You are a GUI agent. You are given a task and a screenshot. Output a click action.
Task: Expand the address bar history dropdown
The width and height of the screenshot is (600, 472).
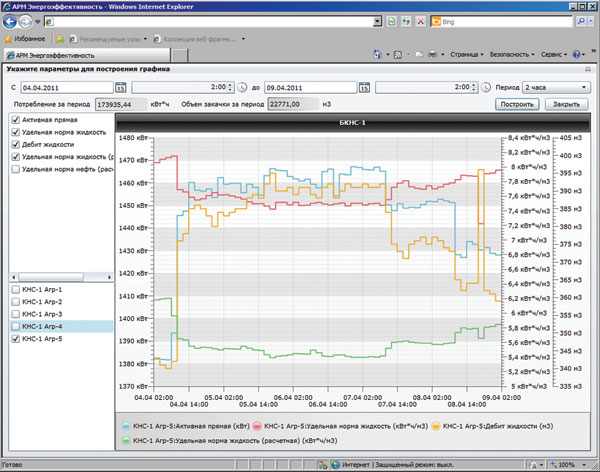378,22
